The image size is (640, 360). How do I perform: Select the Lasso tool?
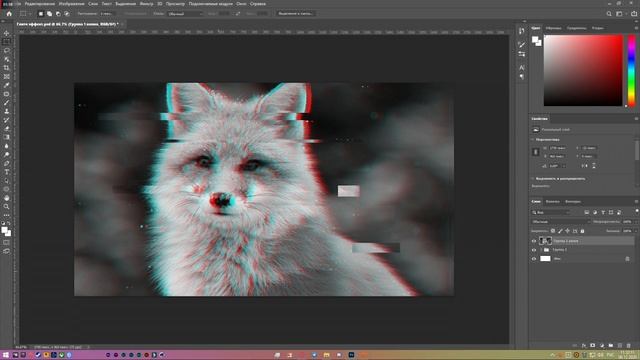(x=7, y=50)
